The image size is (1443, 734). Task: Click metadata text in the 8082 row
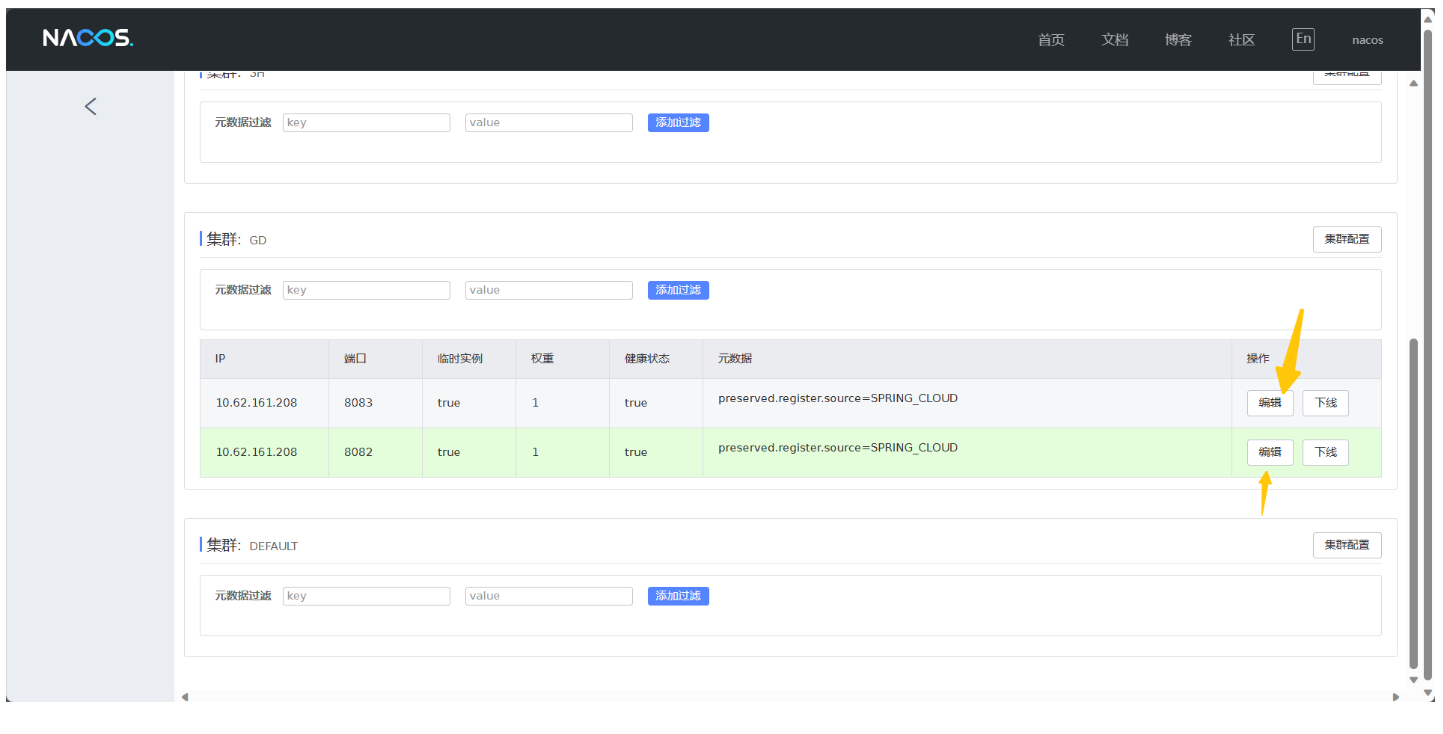pos(838,447)
